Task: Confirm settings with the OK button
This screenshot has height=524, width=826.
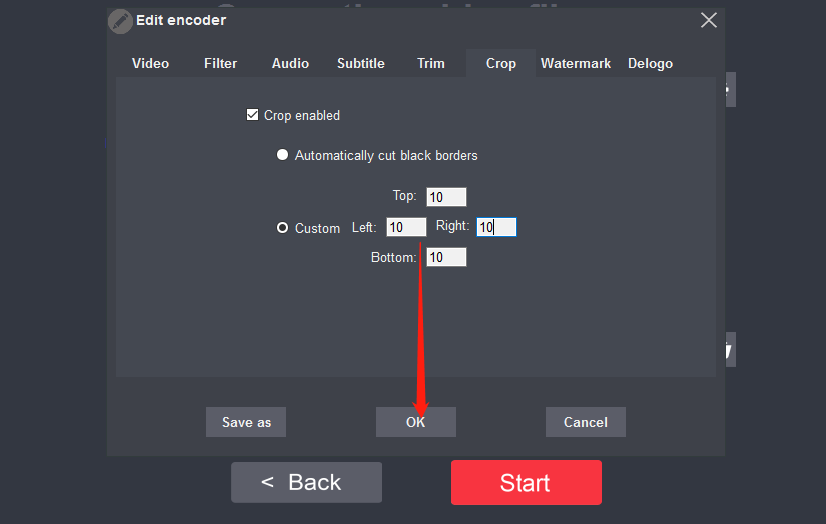Action: click(x=416, y=422)
